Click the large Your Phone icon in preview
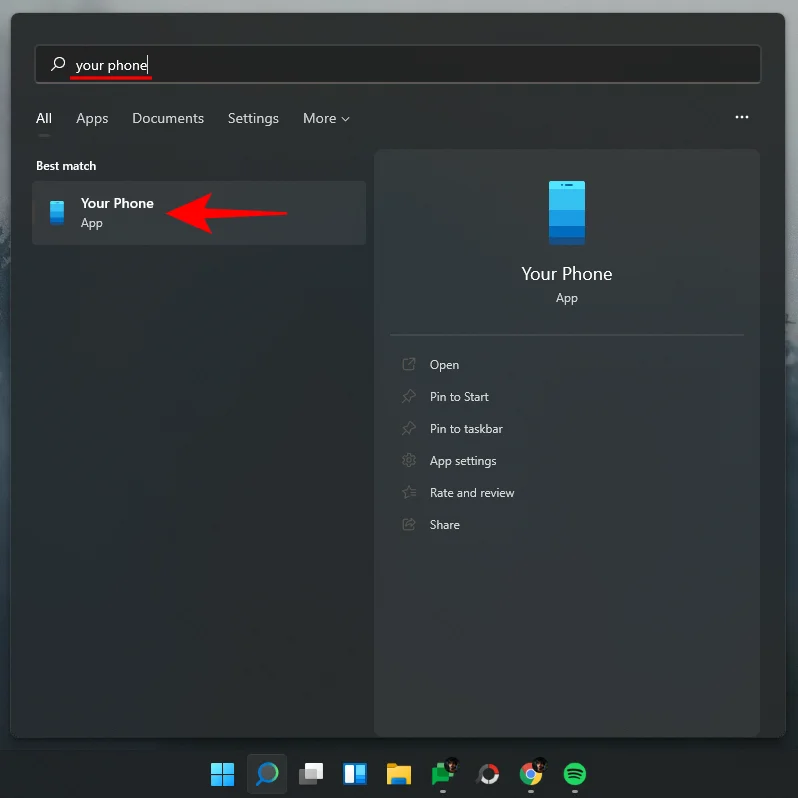 [x=566, y=213]
